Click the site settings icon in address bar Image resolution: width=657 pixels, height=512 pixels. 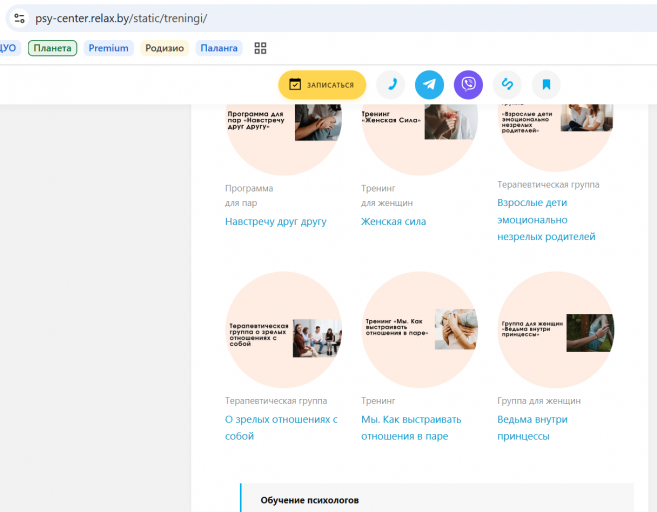pos(19,18)
